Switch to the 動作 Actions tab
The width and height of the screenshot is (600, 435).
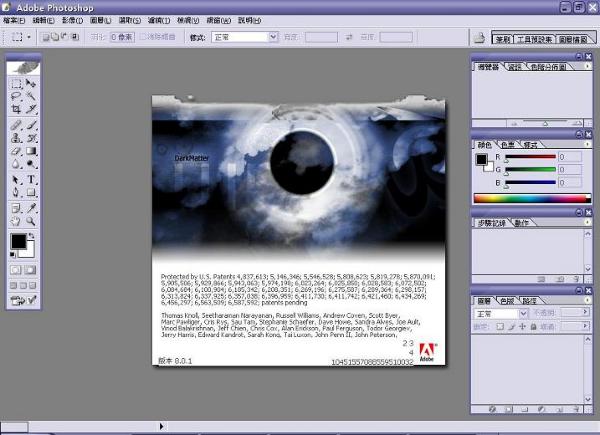click(x=521, y=223)
